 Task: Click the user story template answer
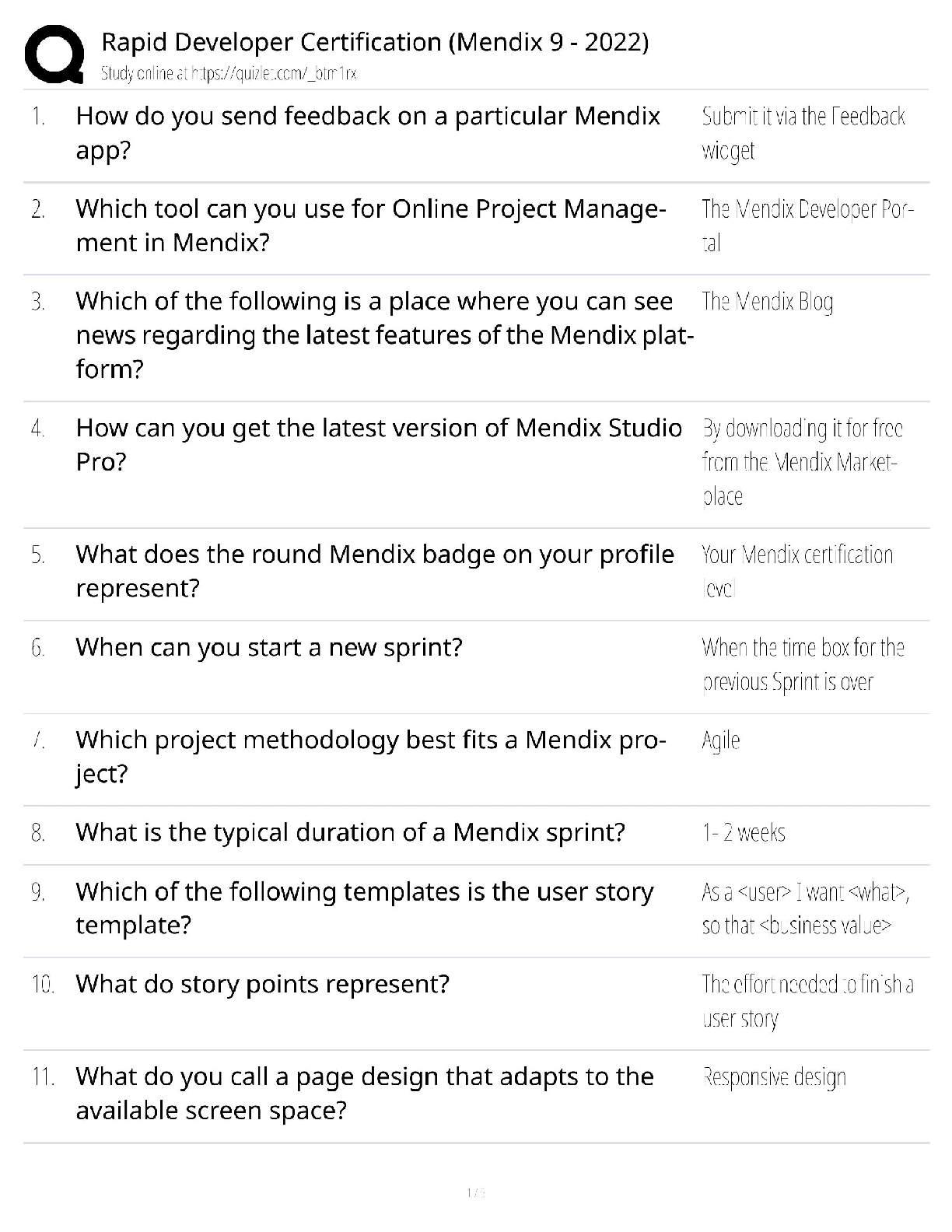[805, 908]
